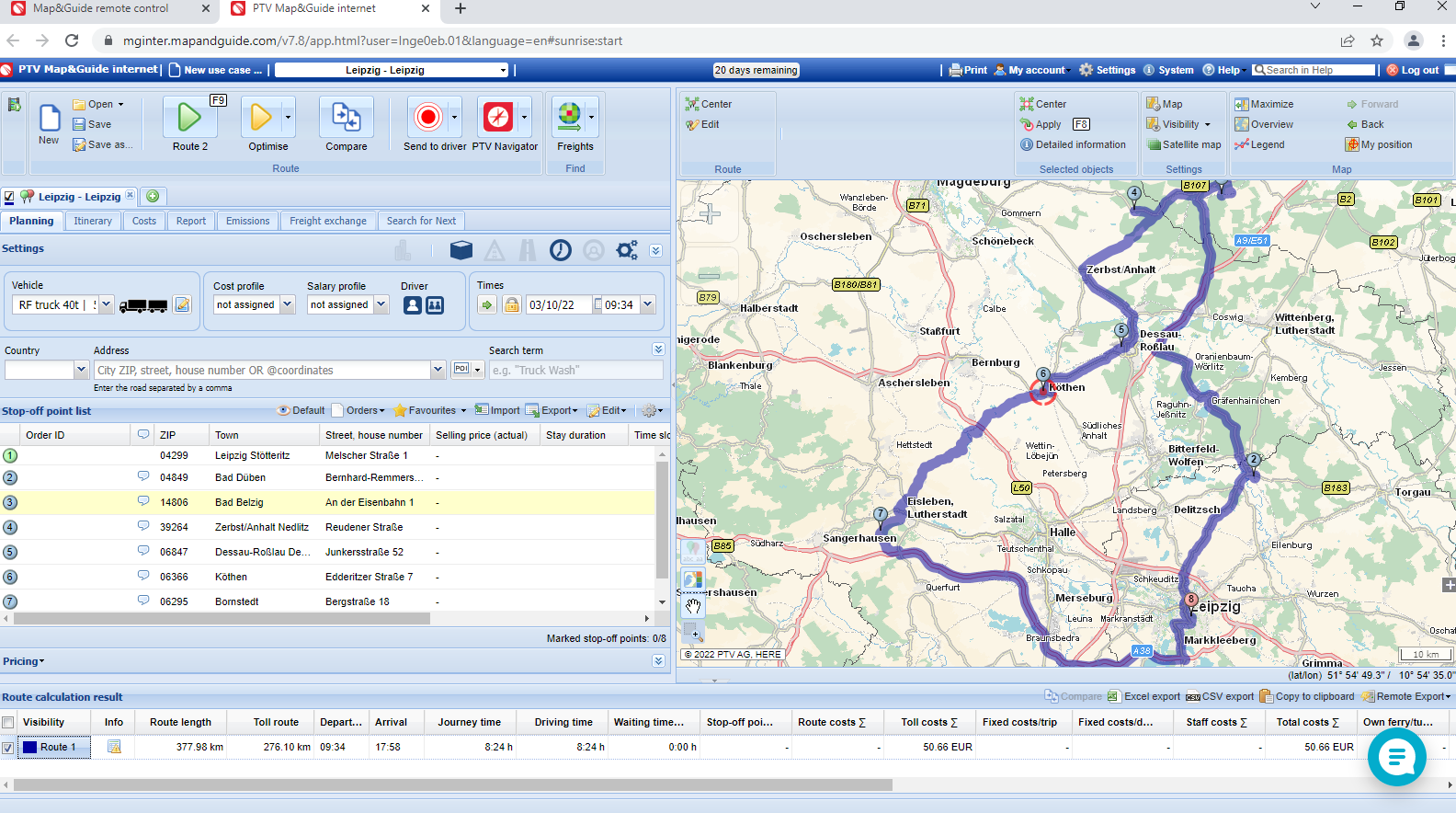Expand the Cost profile dropdown
Image resolution: width=1456 pixels, height=813 pixels.
pyautogui.click(x=287, y=304)
